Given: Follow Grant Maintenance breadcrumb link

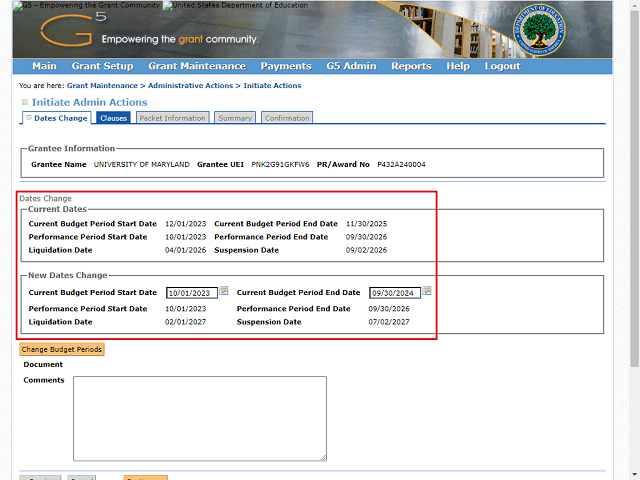Looking at the screenshot, I should [102, 86].
